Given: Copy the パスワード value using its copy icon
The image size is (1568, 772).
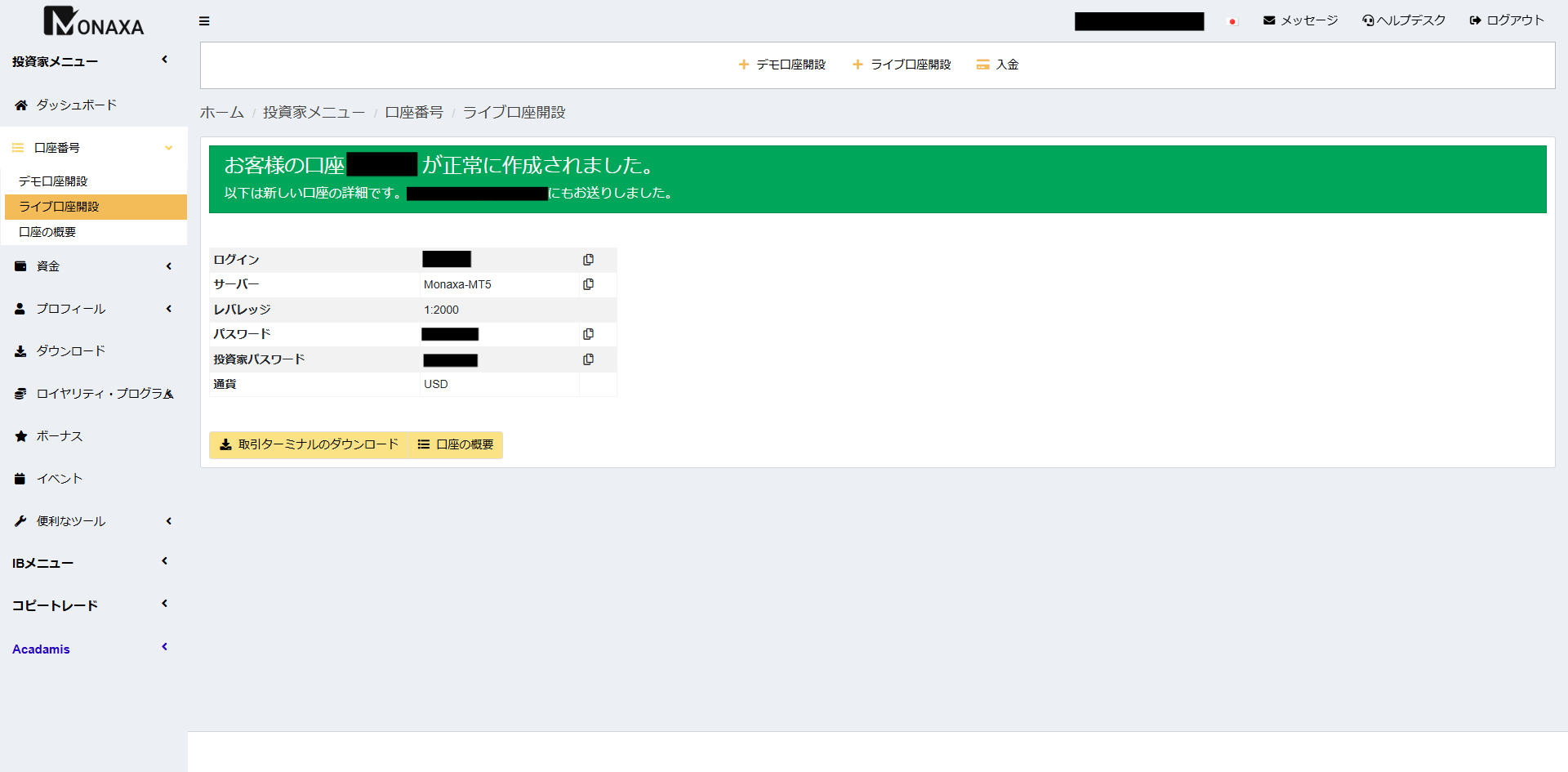Looking at the screenshot, I should (588, 334).
